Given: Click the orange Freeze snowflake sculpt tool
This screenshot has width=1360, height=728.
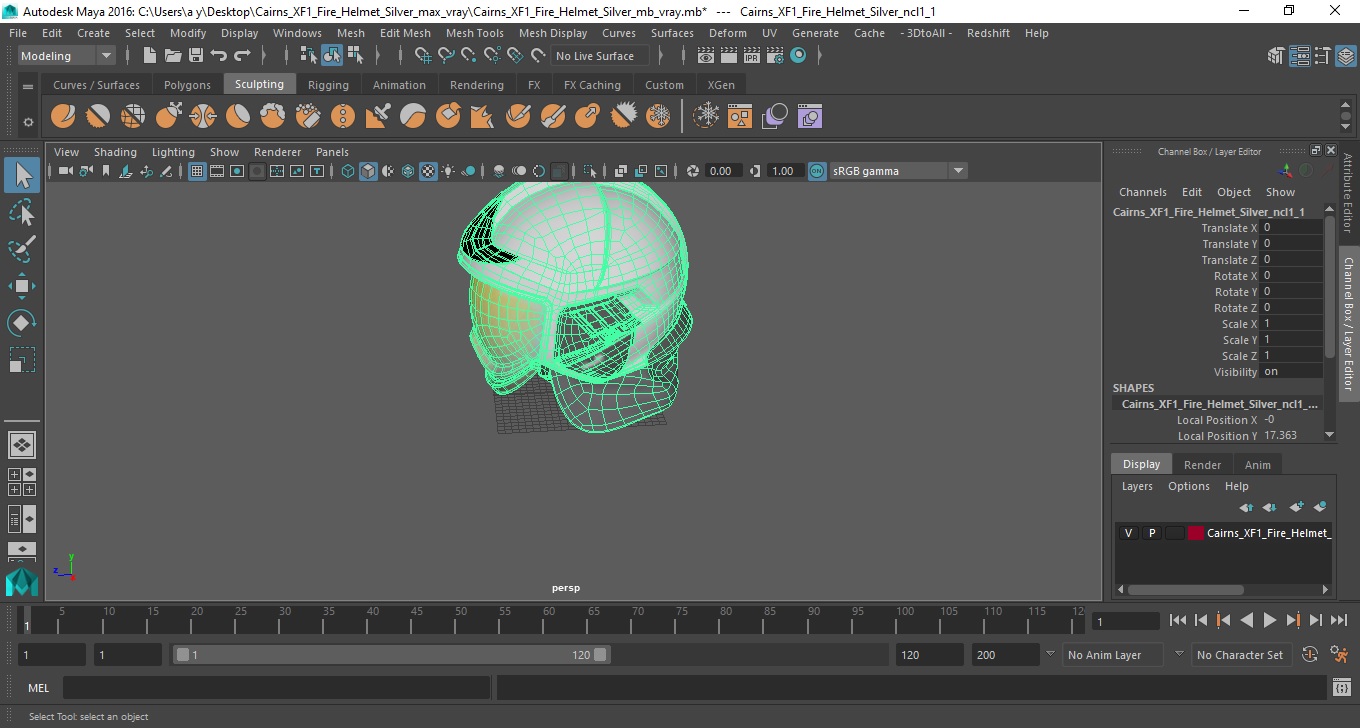Looking at the screenshot, I should 658,117.
